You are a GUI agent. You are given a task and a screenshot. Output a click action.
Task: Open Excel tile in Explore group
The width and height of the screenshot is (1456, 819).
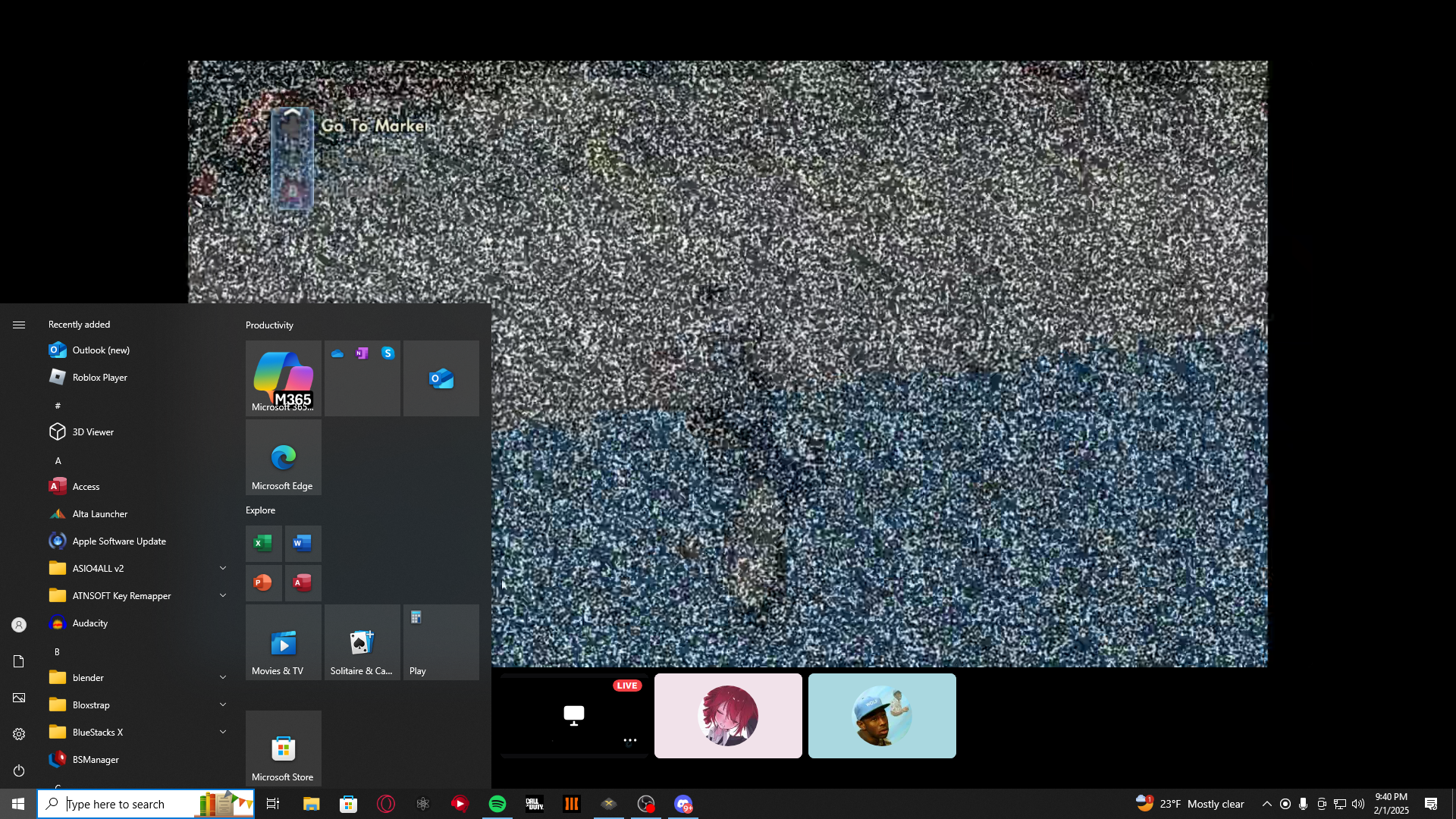point(263,543)
